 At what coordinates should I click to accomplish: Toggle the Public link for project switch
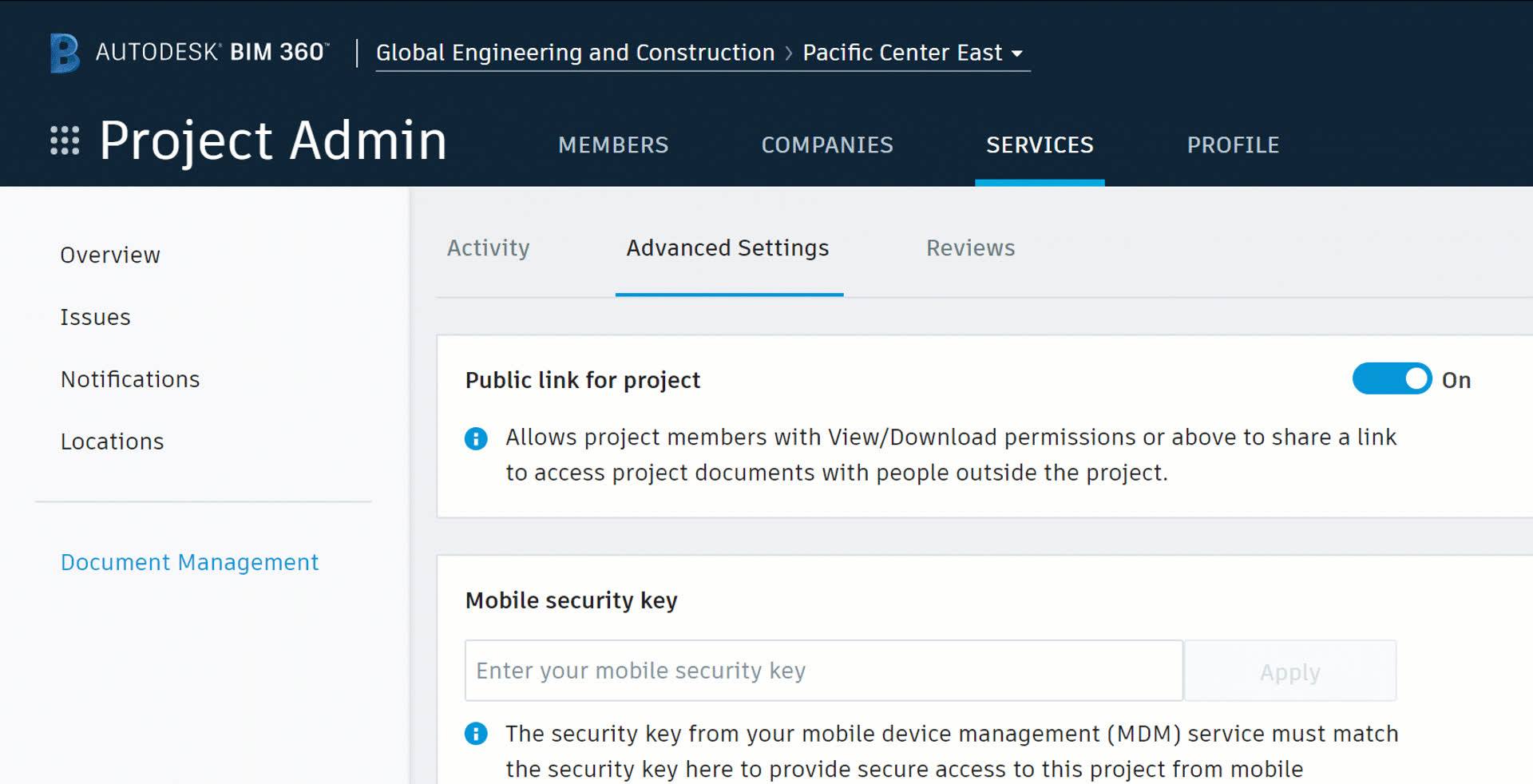pyautogui.click(x=1392, y=379)
